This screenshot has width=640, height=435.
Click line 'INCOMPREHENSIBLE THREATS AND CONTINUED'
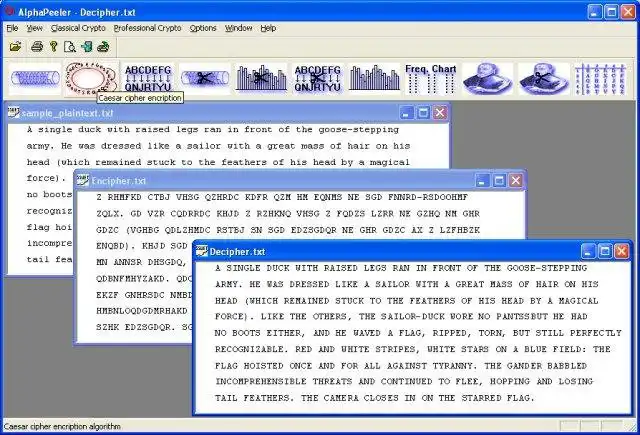coord(404,382)
